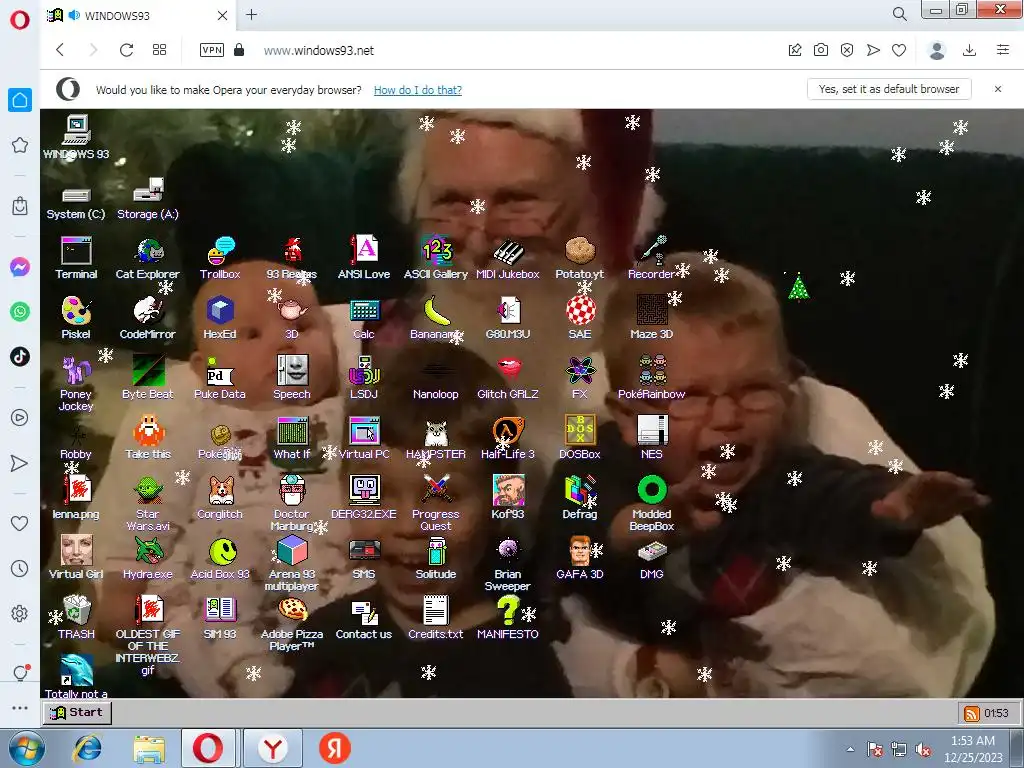Click 'Yes, set it as default browser'
The height and width of the screenshot is (768, 1024).
click(889, 89)
